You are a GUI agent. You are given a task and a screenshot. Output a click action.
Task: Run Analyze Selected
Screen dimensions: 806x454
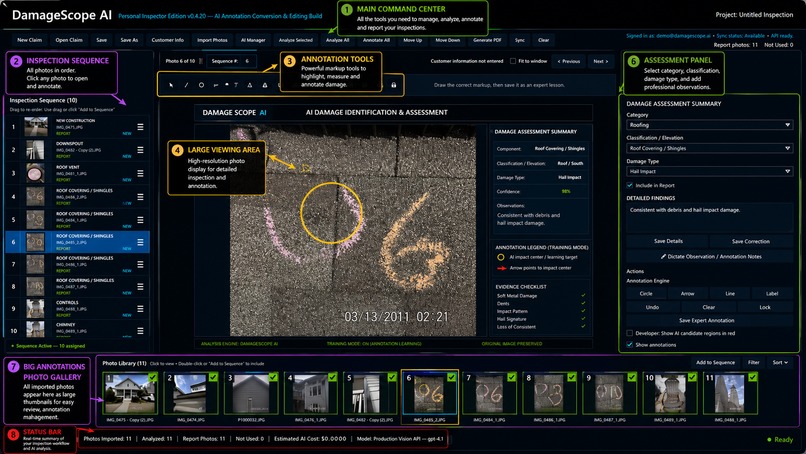point(296,40)
